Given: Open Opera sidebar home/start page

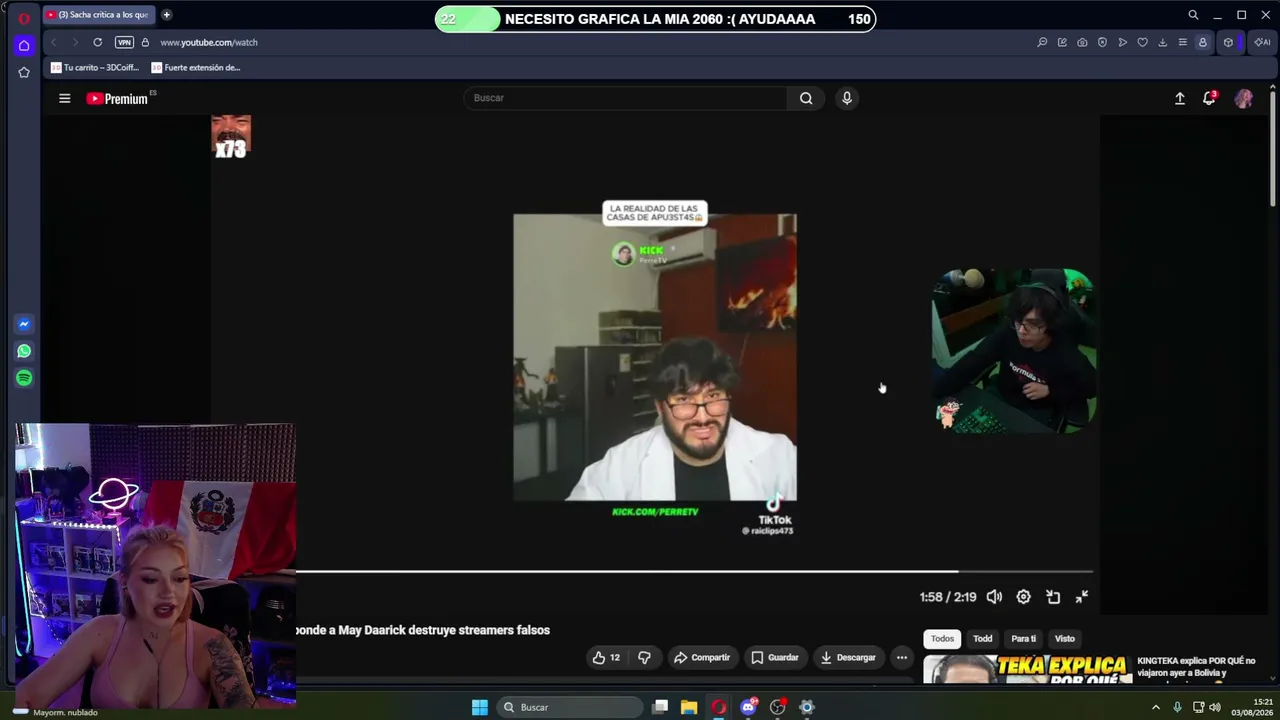Looking at the screenshot, I should pyautogui.click(x=24, y=45).
